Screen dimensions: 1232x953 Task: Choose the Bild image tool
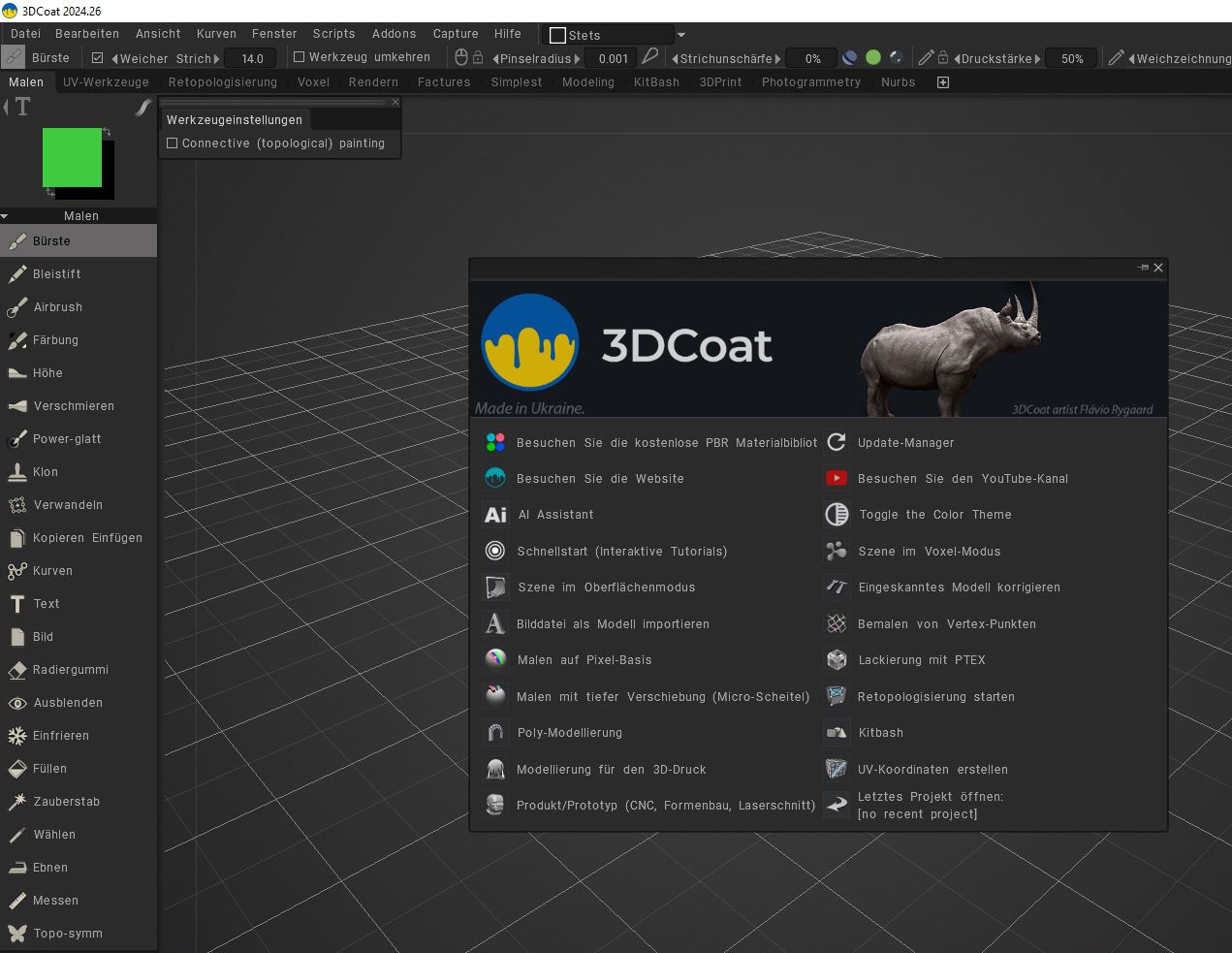tap(78, 637)
